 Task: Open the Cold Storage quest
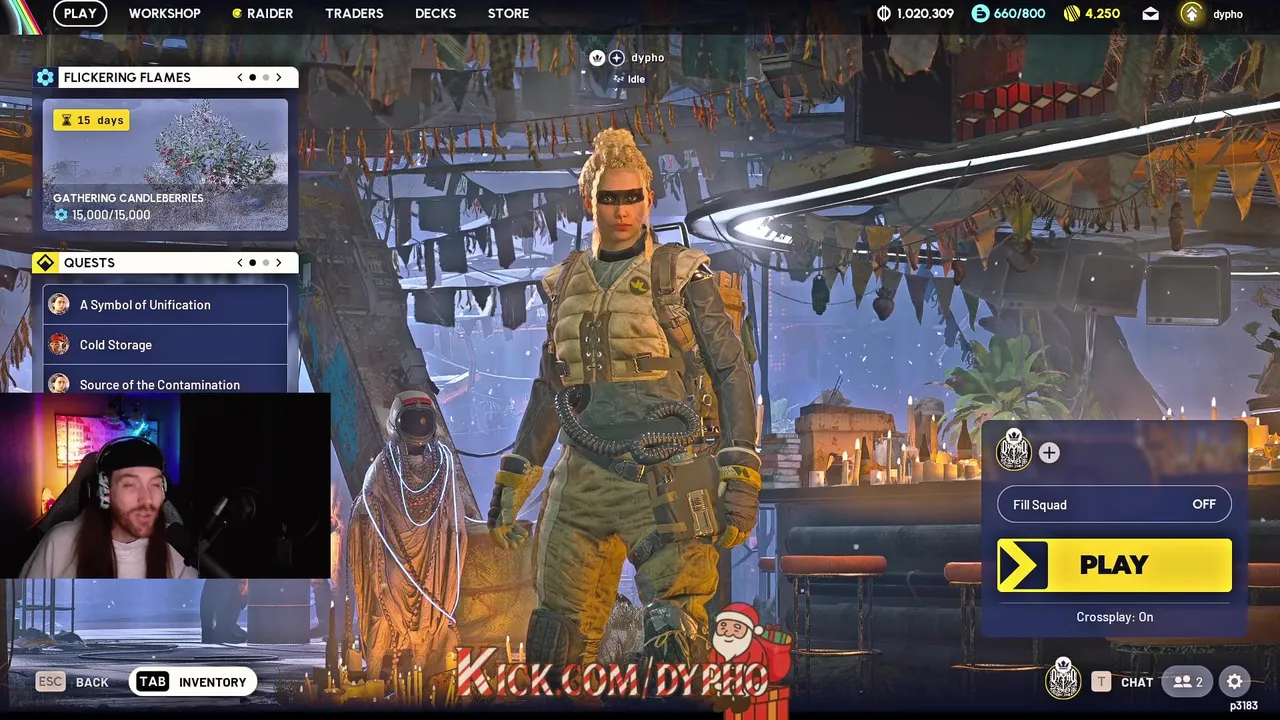pos(165,345)
